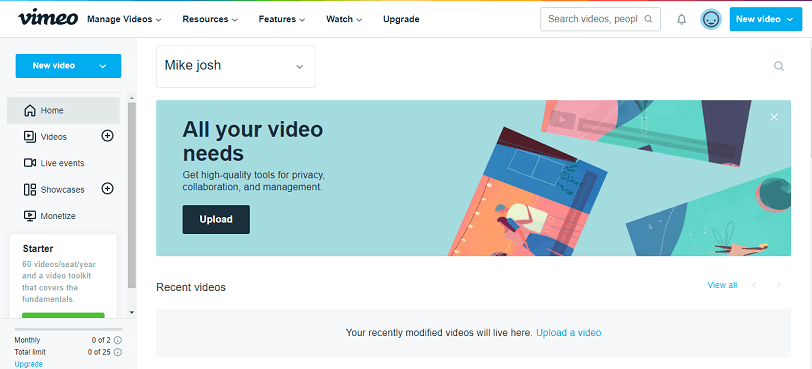The image size is (812, 369).
Task: Open Resources dropdown menu
Action: [210, 19]
